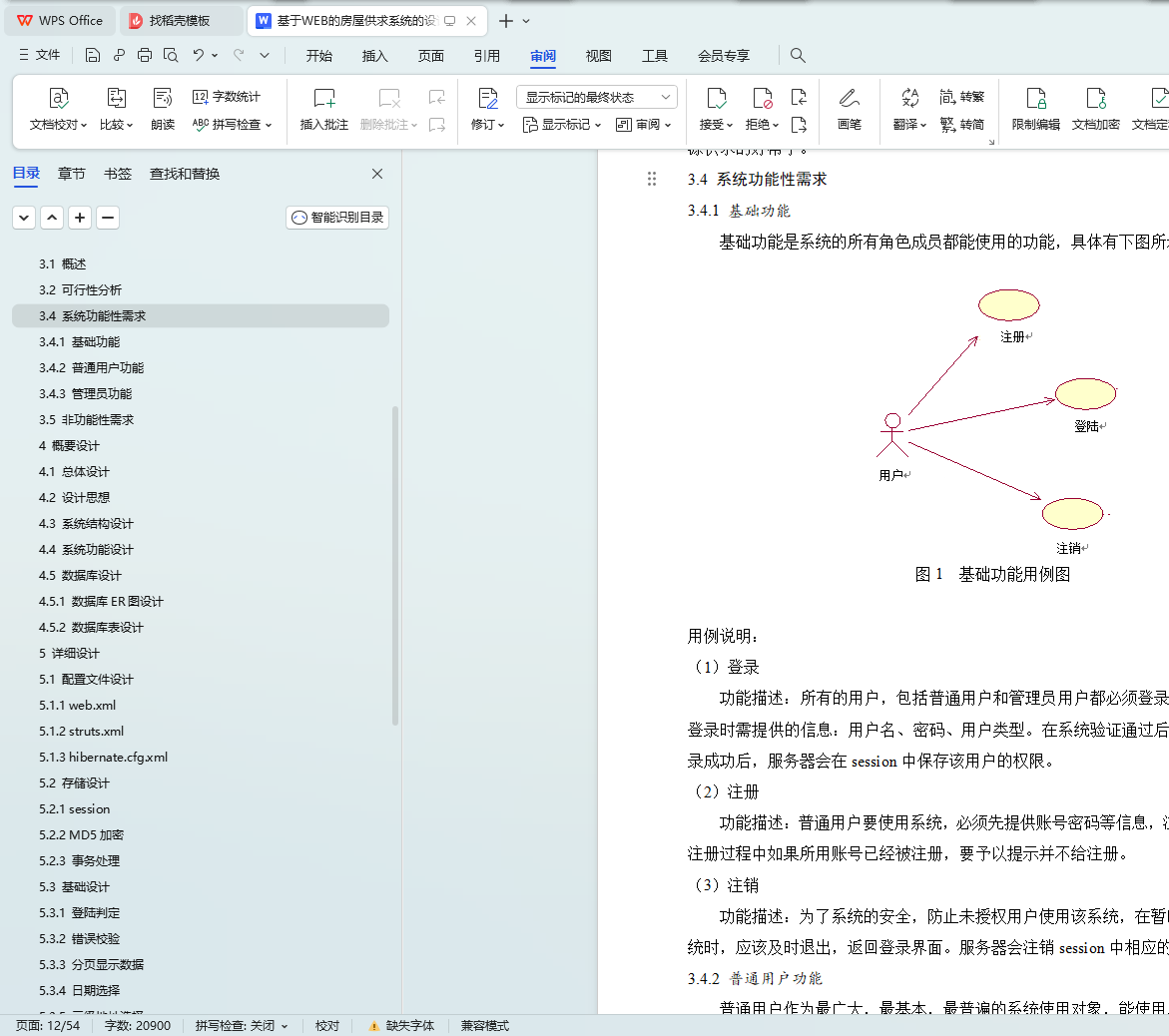Click the paragraph drag handle beside 3.4 heading
This screenshot has height=1036, width=1169.
tap(652, 179)
